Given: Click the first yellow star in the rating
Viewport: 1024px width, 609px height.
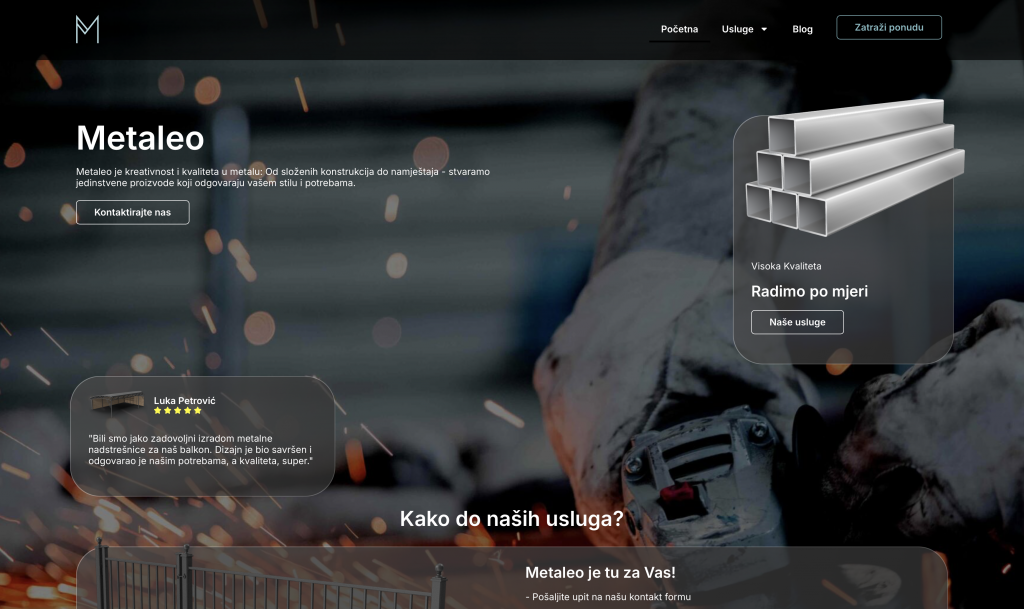Looking at the screenshot, I should pyautogui.click(x=158, y=410).
